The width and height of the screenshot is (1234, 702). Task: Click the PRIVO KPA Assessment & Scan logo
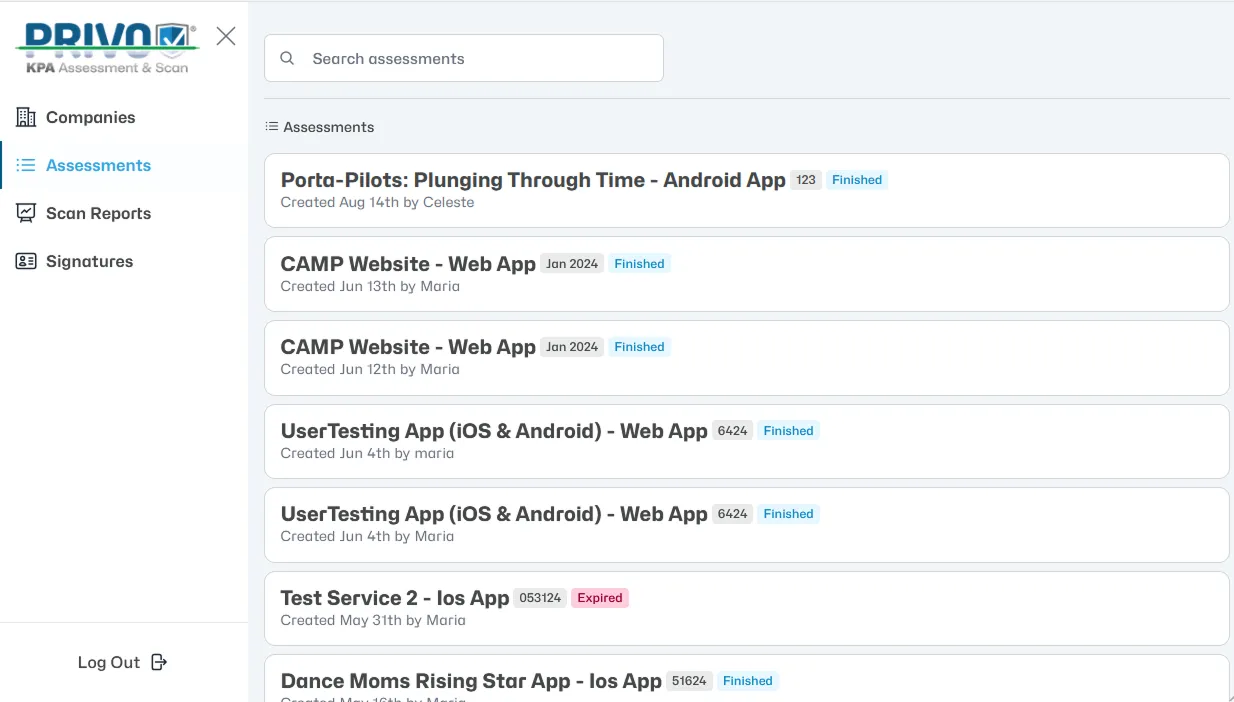[x=104, y=47]
